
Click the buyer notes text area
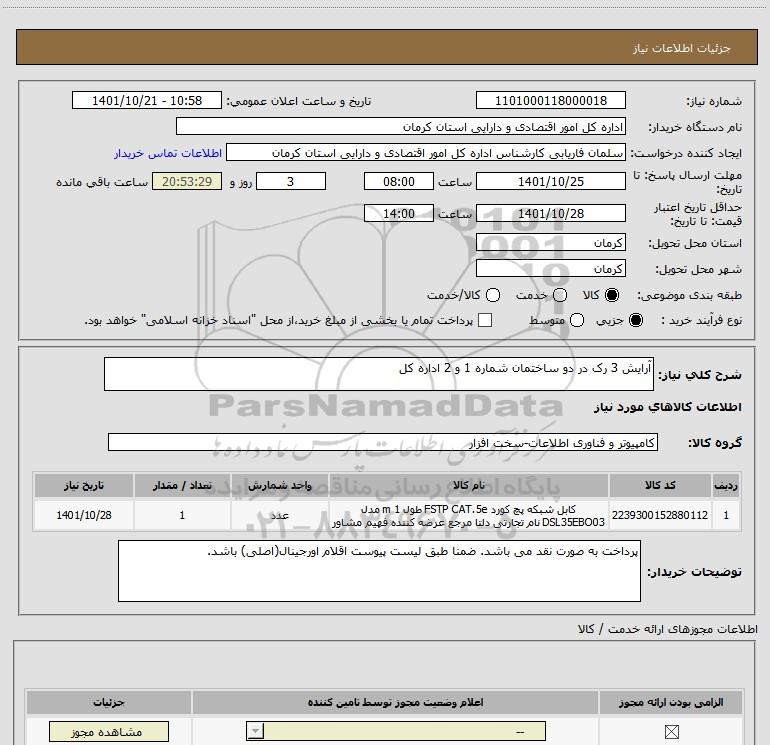click(379, 571)
